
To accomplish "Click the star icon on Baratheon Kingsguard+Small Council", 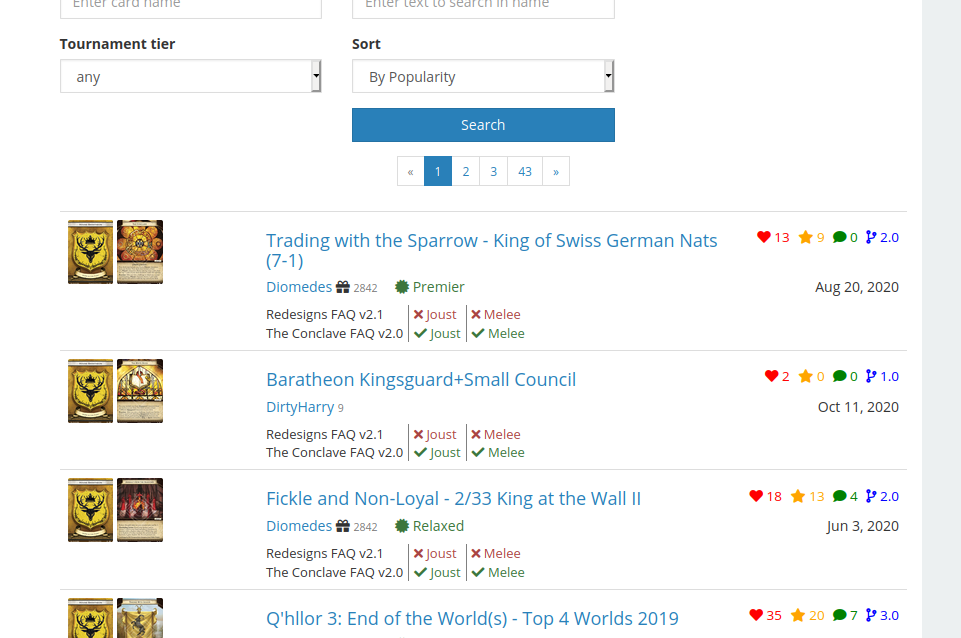I will pos(805,376).
